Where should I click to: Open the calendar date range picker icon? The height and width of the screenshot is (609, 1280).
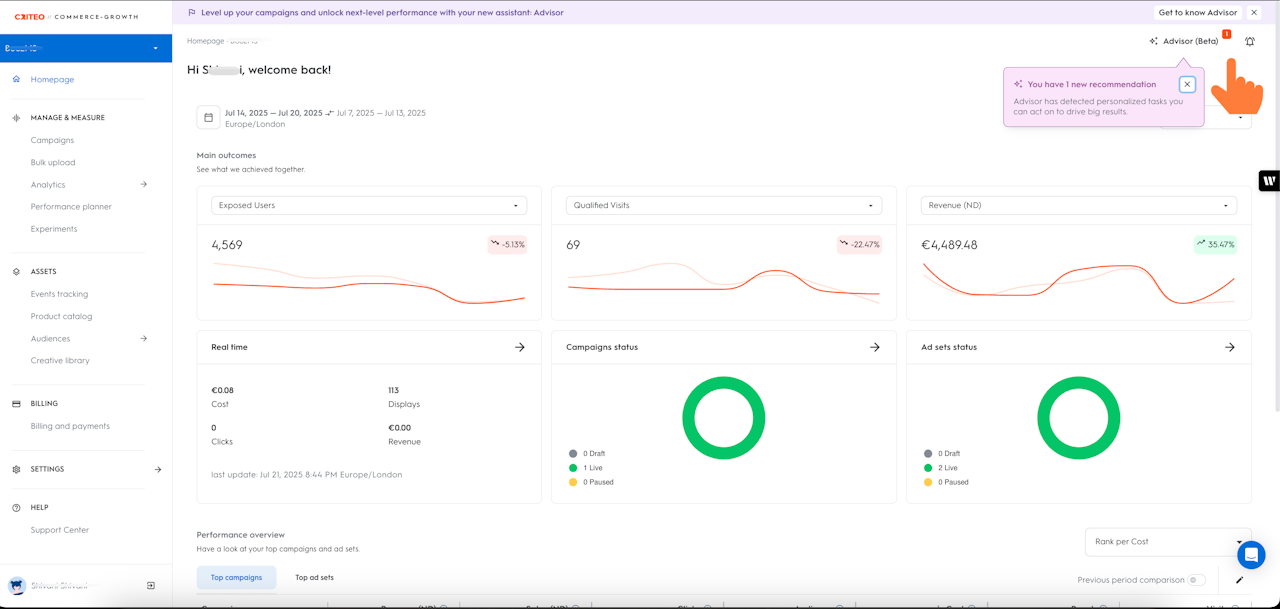click(208, 118)
